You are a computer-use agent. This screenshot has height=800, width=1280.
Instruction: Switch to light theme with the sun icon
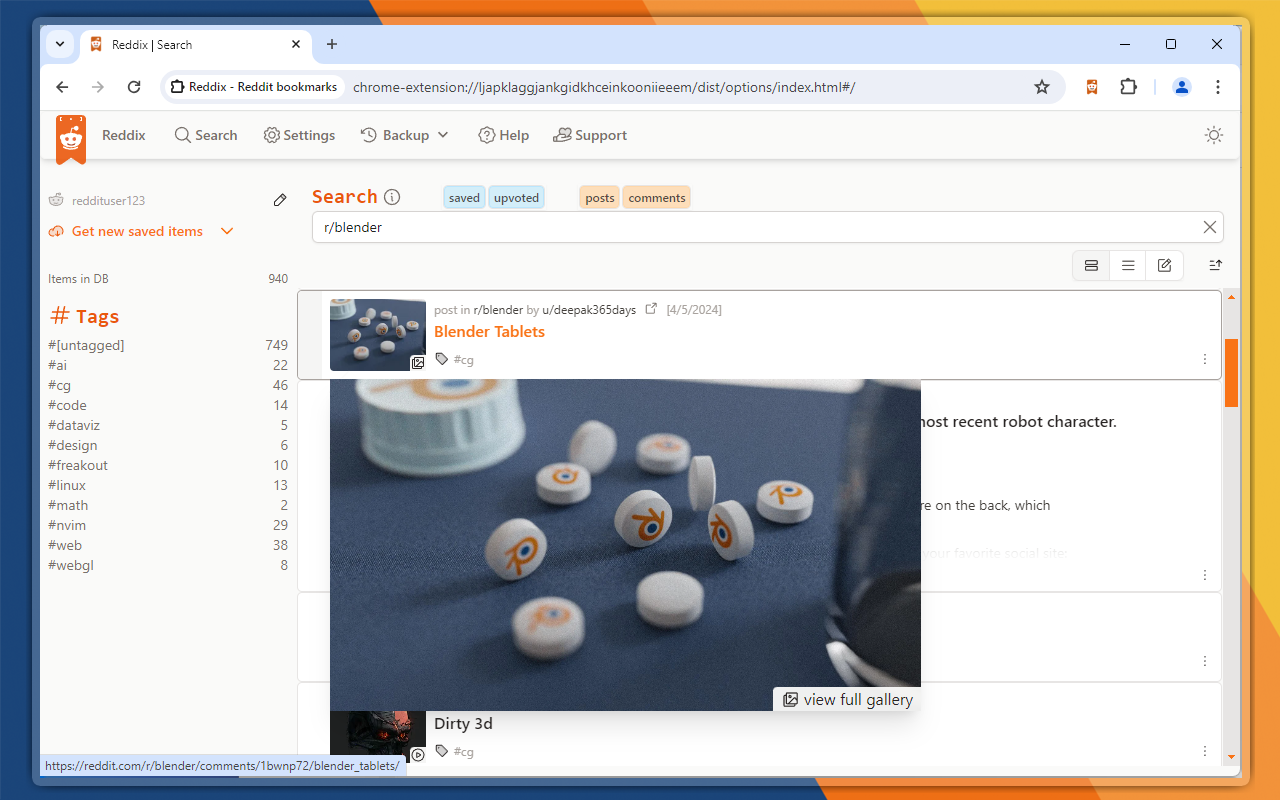(1214, 135)
